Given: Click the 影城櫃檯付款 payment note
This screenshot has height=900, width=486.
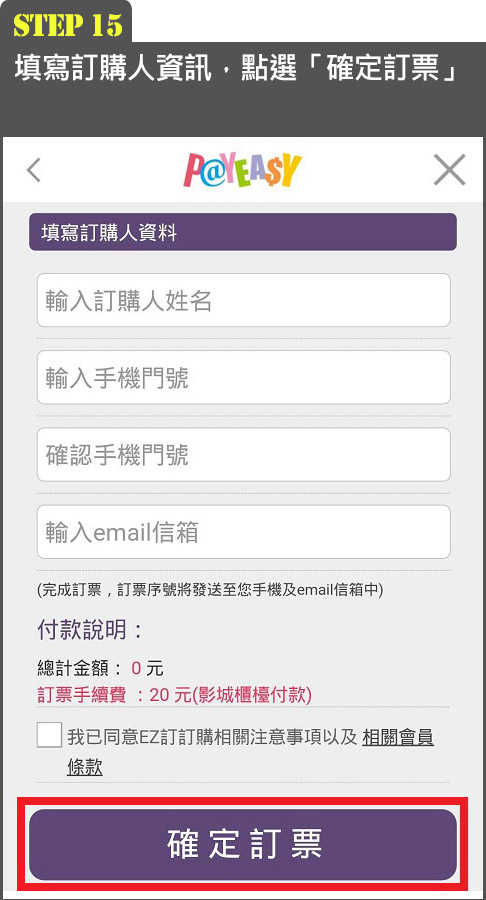Looking at the screenshot, I should 252,696.
